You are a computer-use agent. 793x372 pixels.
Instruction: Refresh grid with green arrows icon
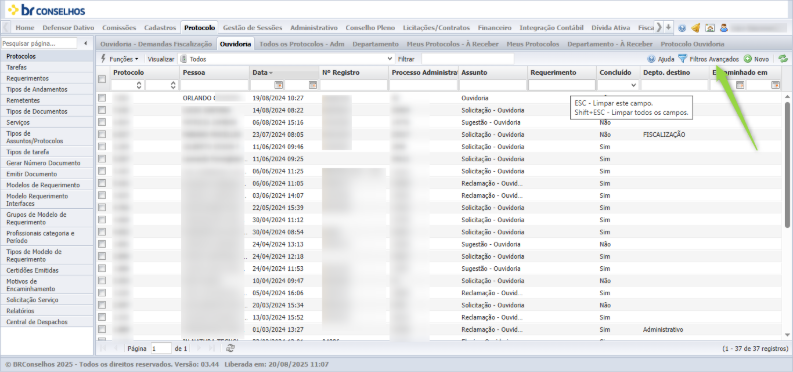783,59
